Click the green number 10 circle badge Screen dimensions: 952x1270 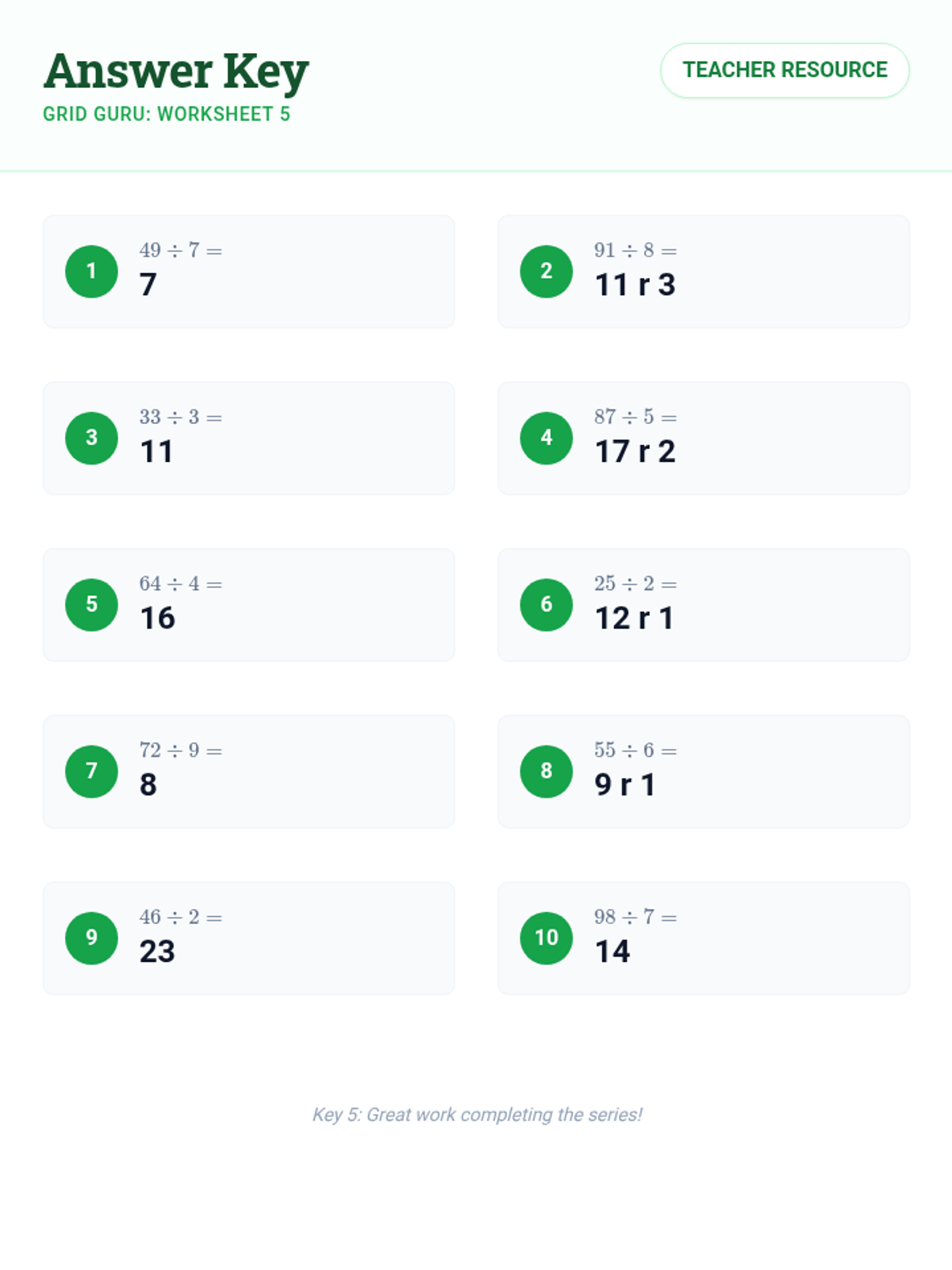tap(546, 938)
